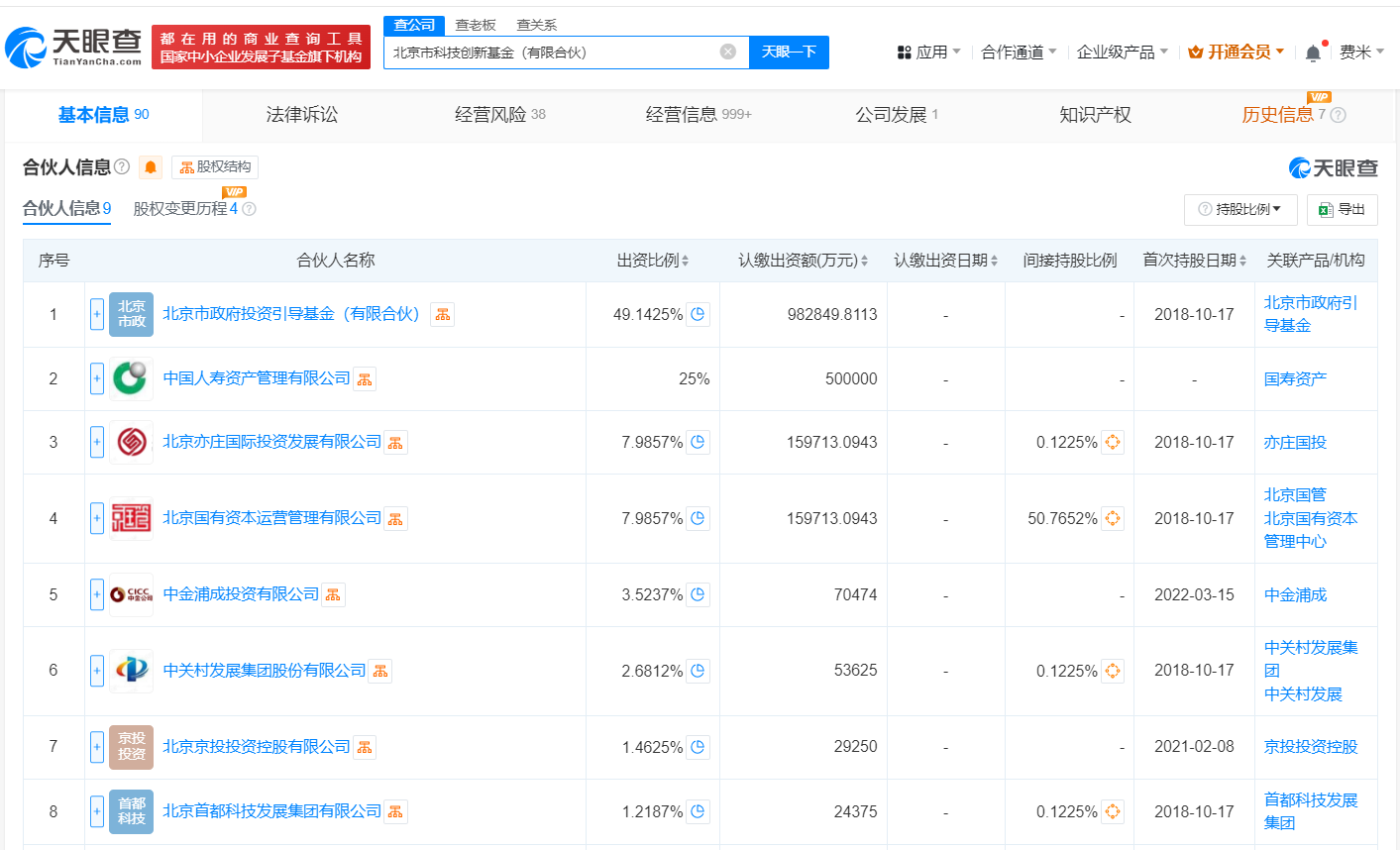The width and height of the screenshot is (1400, 850).
Task: Click the 导出 export button
Action: (x=1342, y=209)
